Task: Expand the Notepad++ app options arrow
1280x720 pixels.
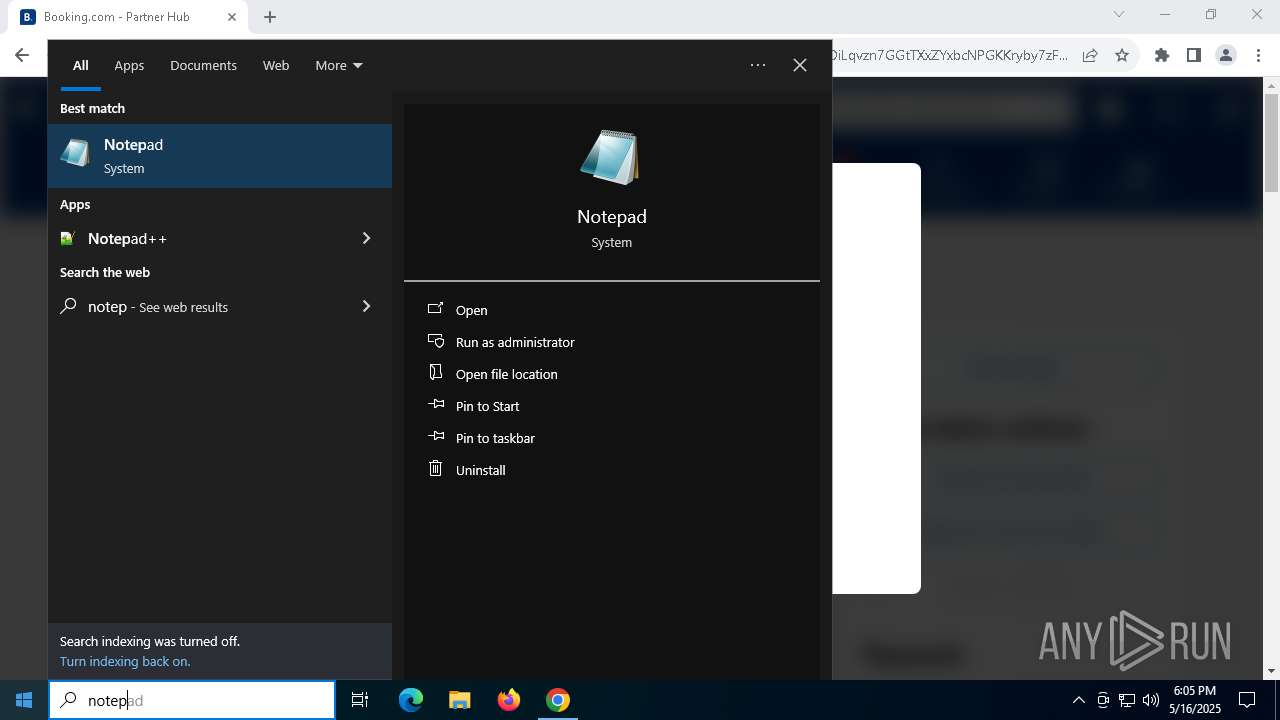Action: click(x=366, y=238)
